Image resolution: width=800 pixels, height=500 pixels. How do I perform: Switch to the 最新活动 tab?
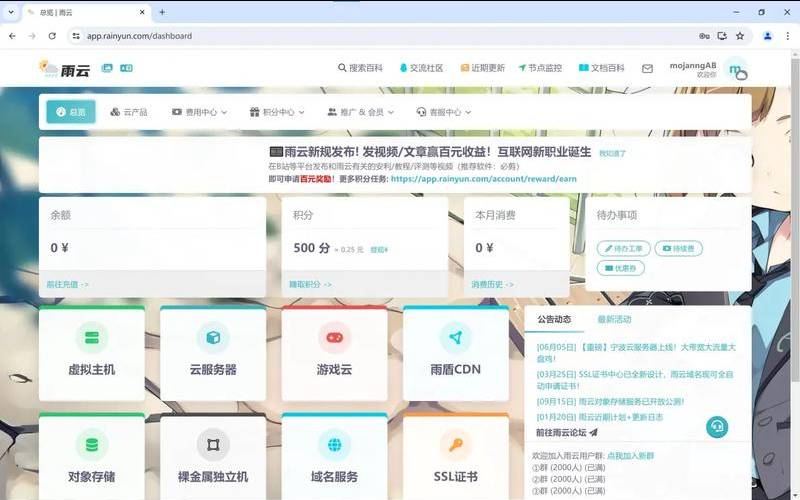[614, 319]
